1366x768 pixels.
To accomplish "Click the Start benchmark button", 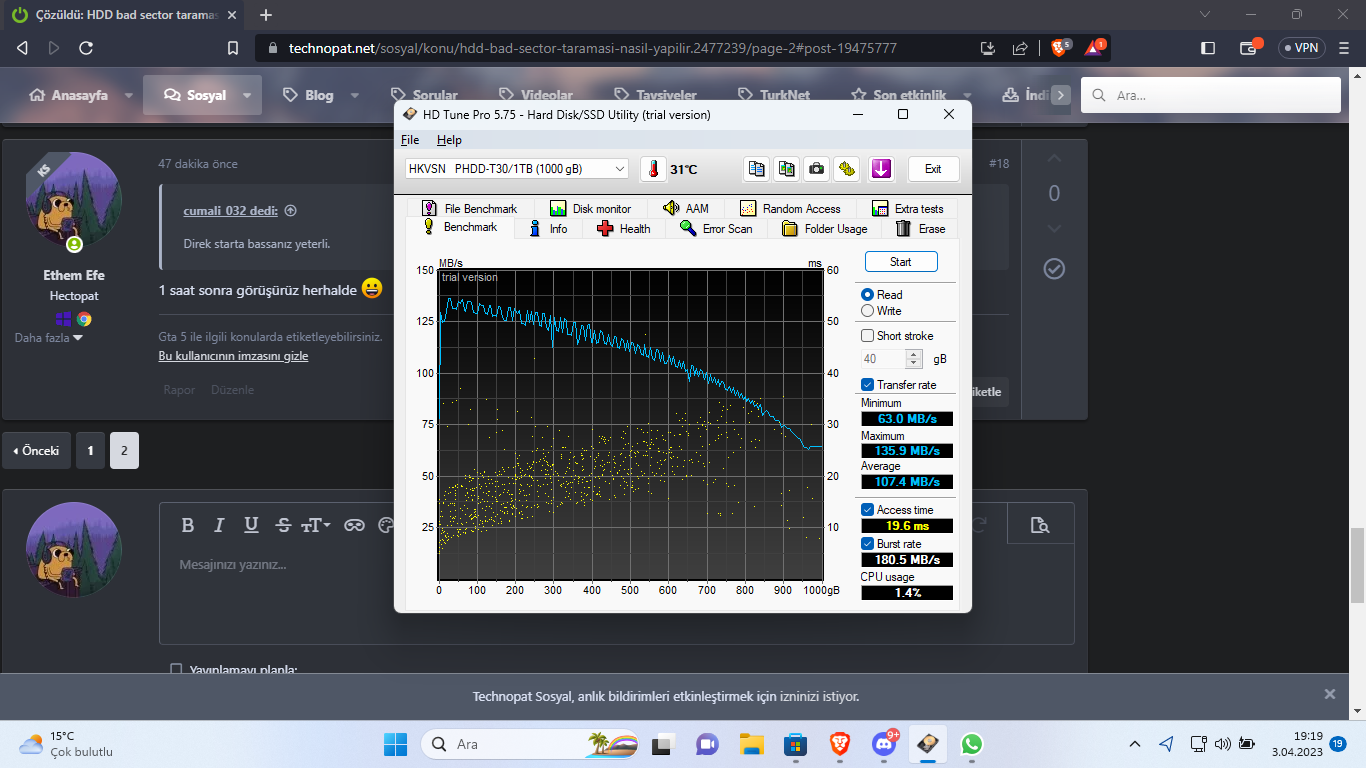I will click(901, 262).
